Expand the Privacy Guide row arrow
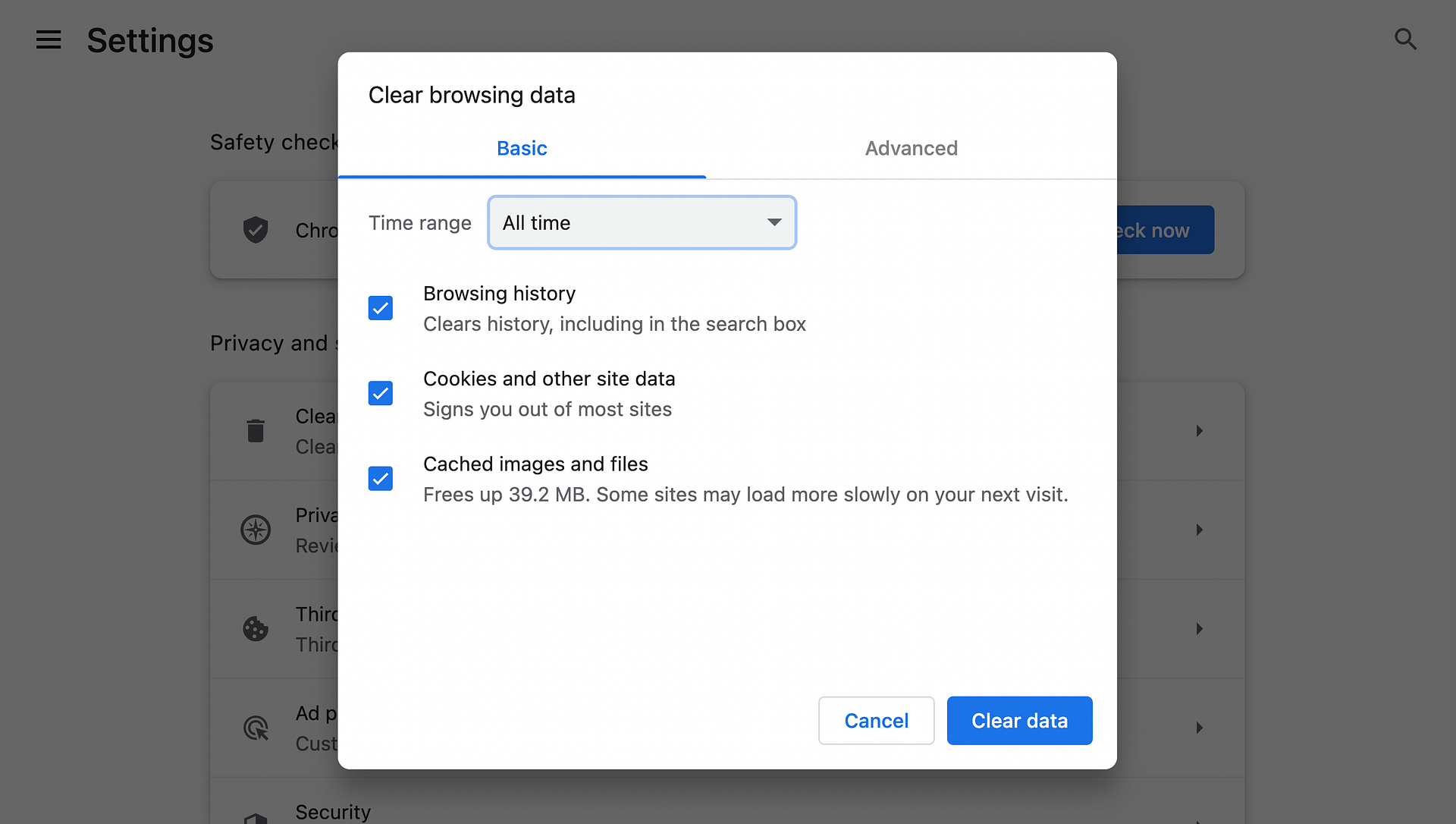Image resolution: width=1456 pixels, height=824 pixels. click(x=1199, y=530)
